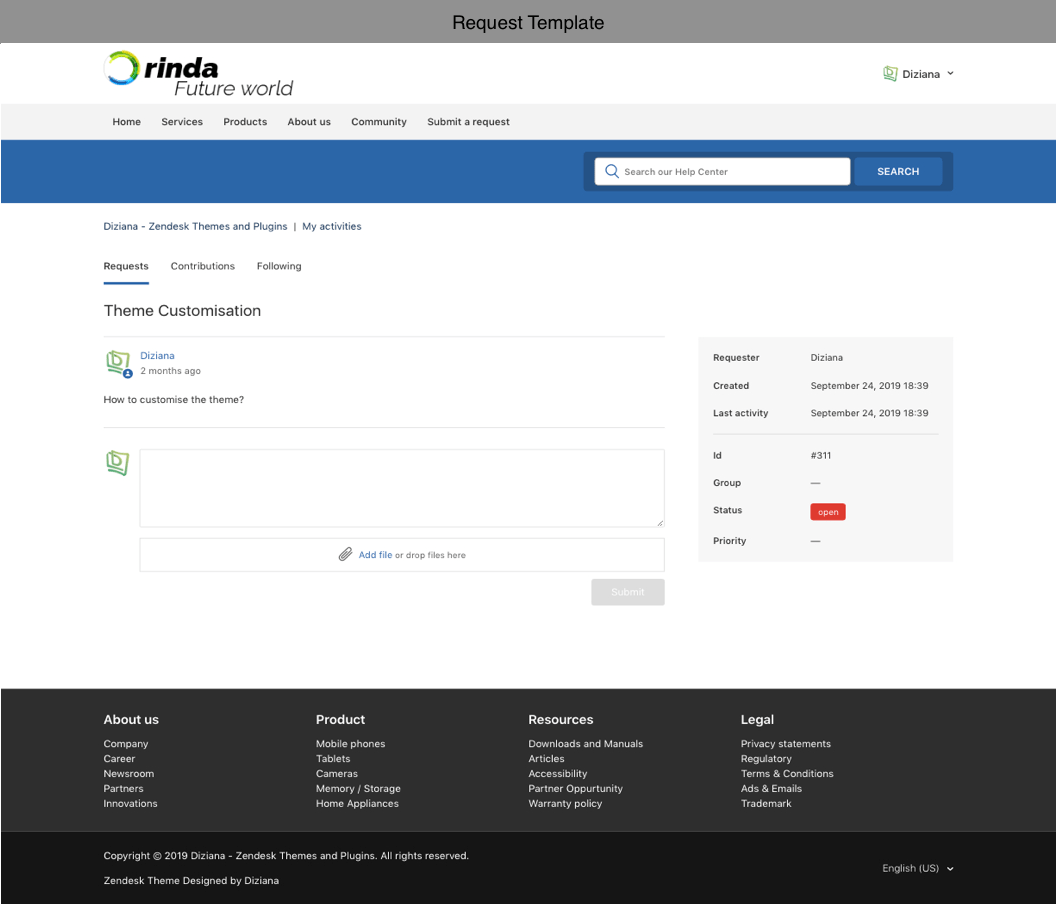Click the Submit reply button
The image size is (1056, 904).
[x=627, y=592]
